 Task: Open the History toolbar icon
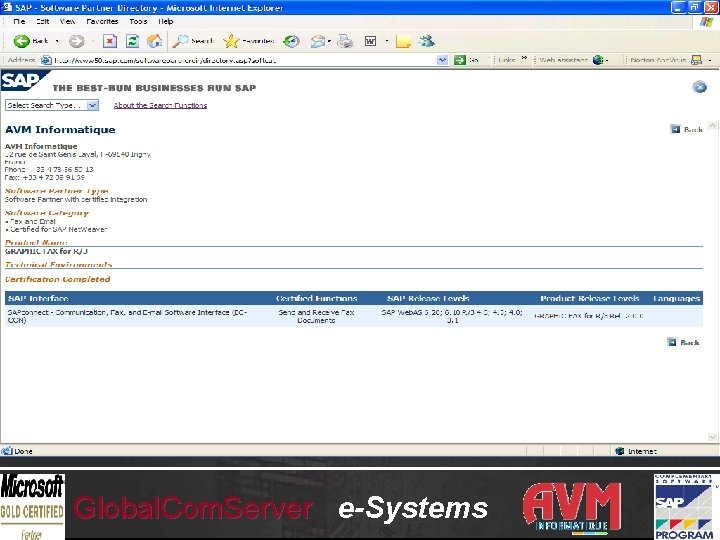[x=291, y=41]
